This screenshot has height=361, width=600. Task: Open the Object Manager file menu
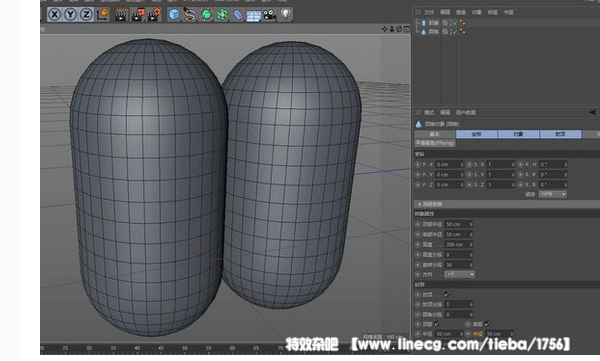pyautogui.click(x=429, y=12)
